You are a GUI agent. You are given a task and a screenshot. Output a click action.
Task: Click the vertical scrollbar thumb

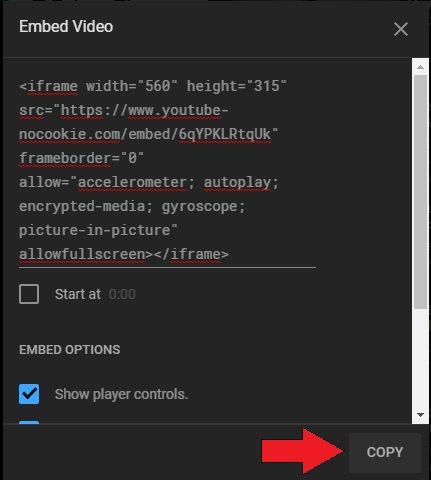pyautogui.click(x=420, y=192)
